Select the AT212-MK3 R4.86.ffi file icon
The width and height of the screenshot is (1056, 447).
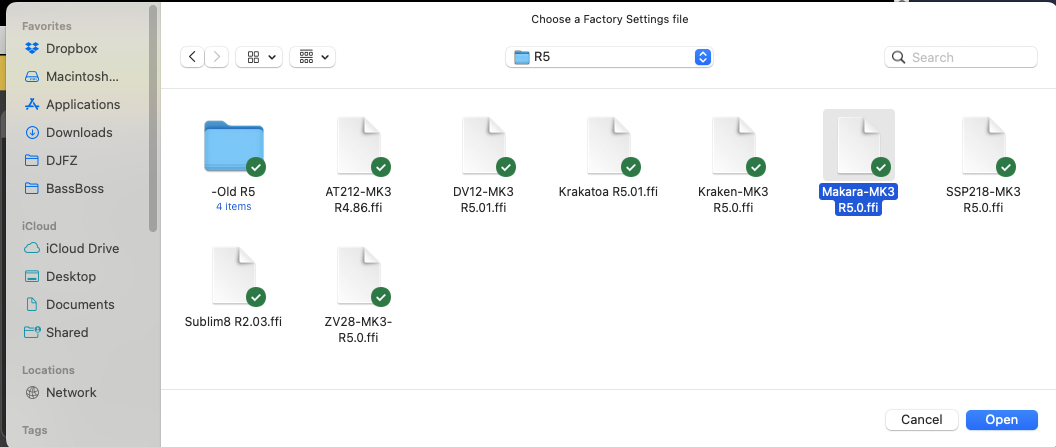pyautogui.click(x=358, y=146)
